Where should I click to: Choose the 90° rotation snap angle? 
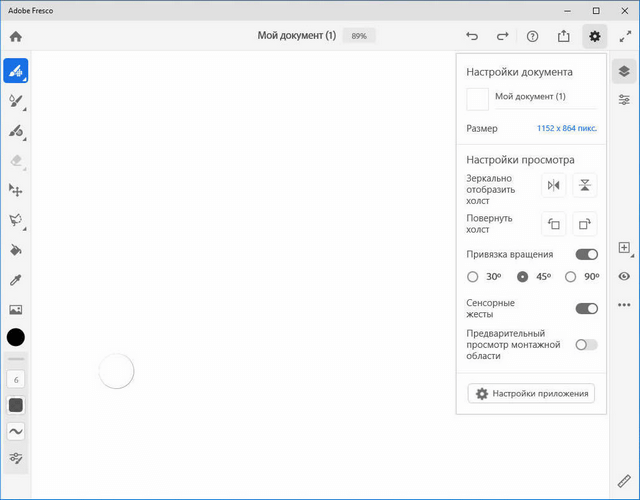571,277
